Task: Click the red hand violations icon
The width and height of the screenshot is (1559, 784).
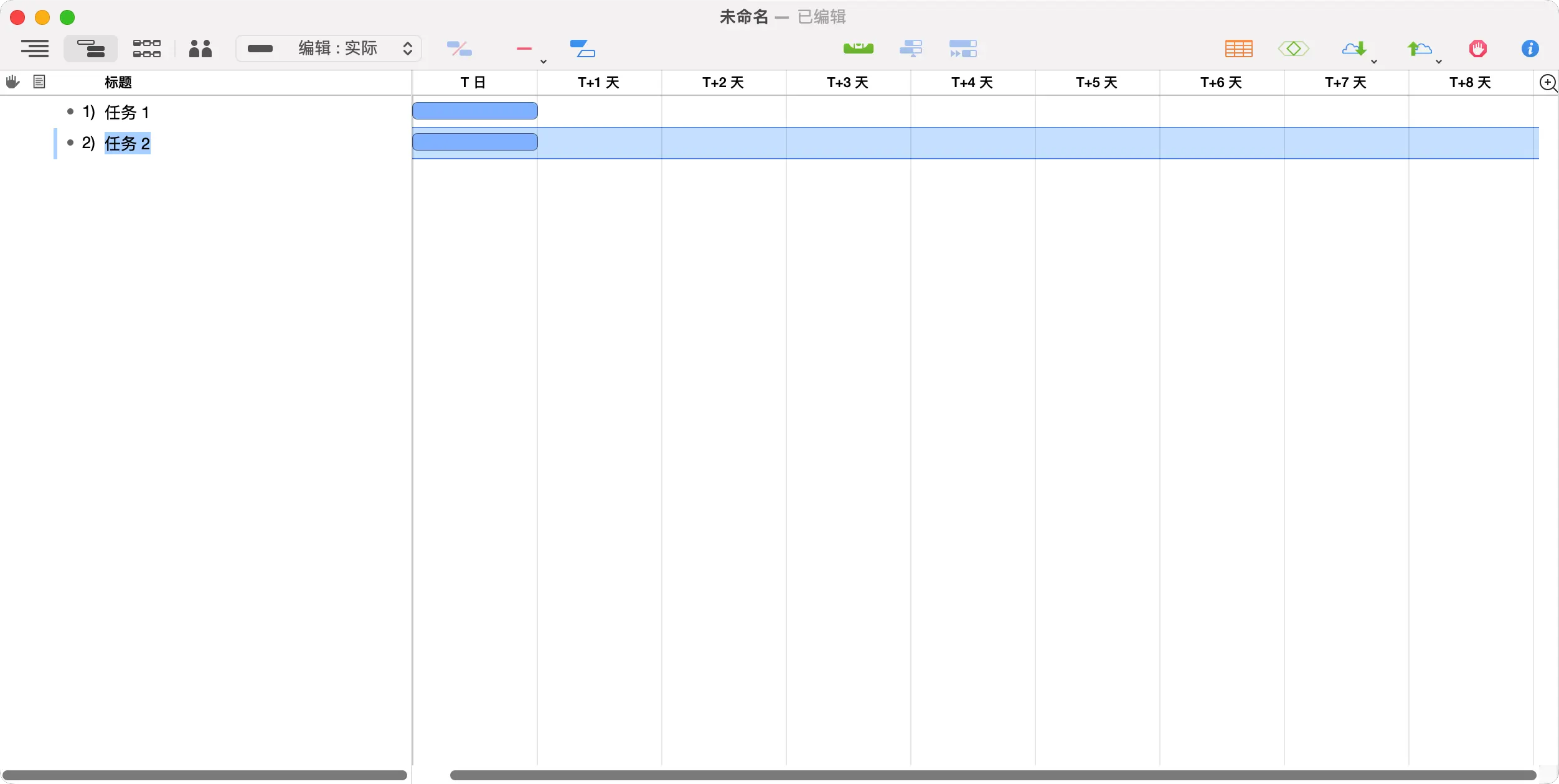Action: point(1478,49)
